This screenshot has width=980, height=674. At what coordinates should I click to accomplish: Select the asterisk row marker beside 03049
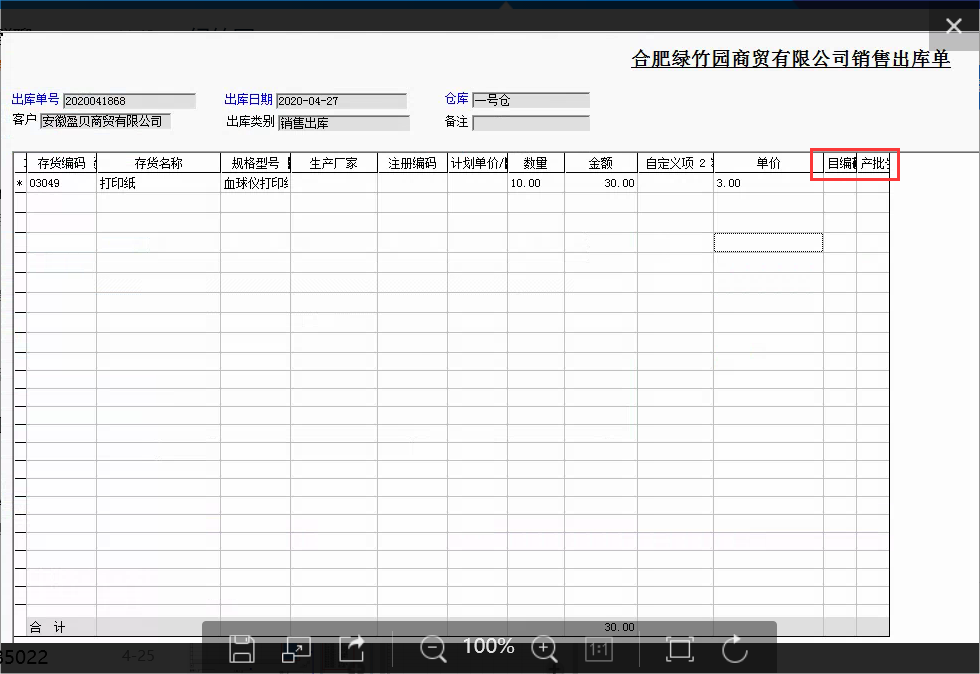click(20, 183)
